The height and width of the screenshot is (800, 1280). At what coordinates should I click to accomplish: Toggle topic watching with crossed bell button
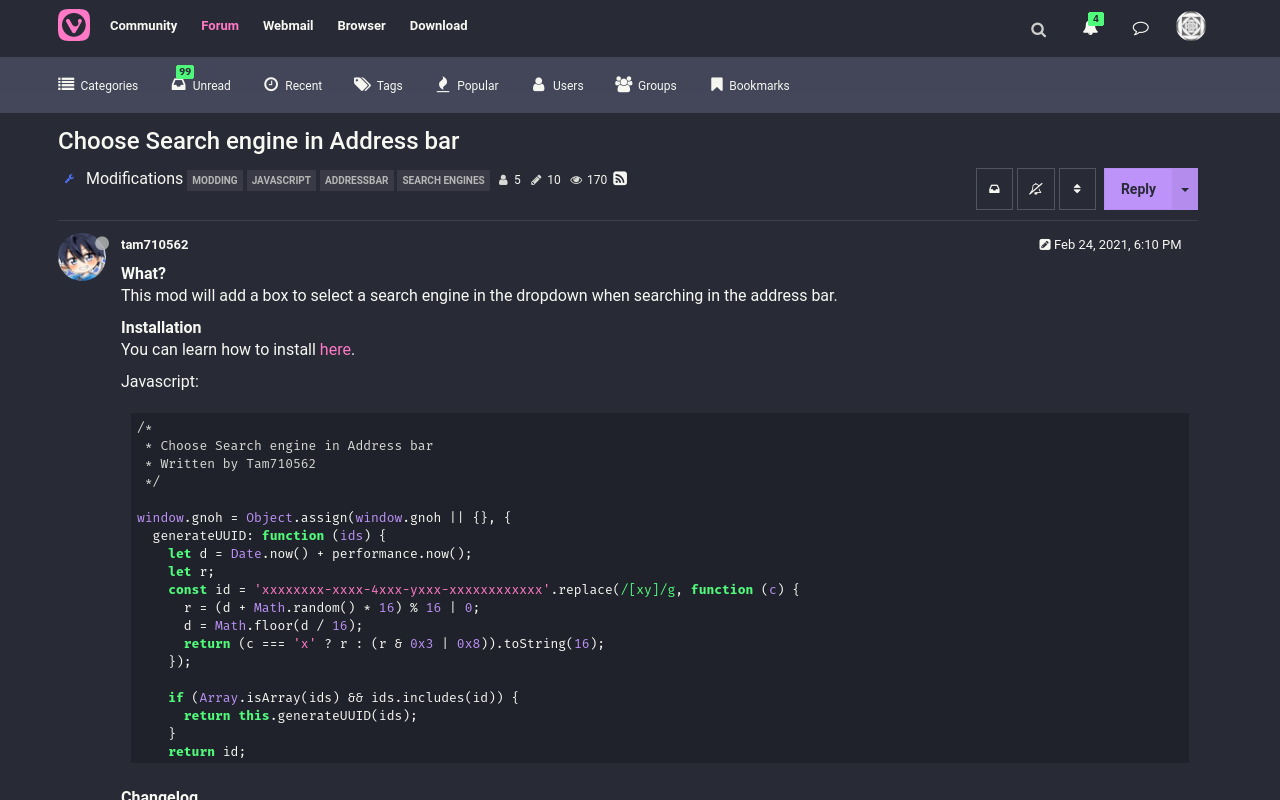point(1036,189)
